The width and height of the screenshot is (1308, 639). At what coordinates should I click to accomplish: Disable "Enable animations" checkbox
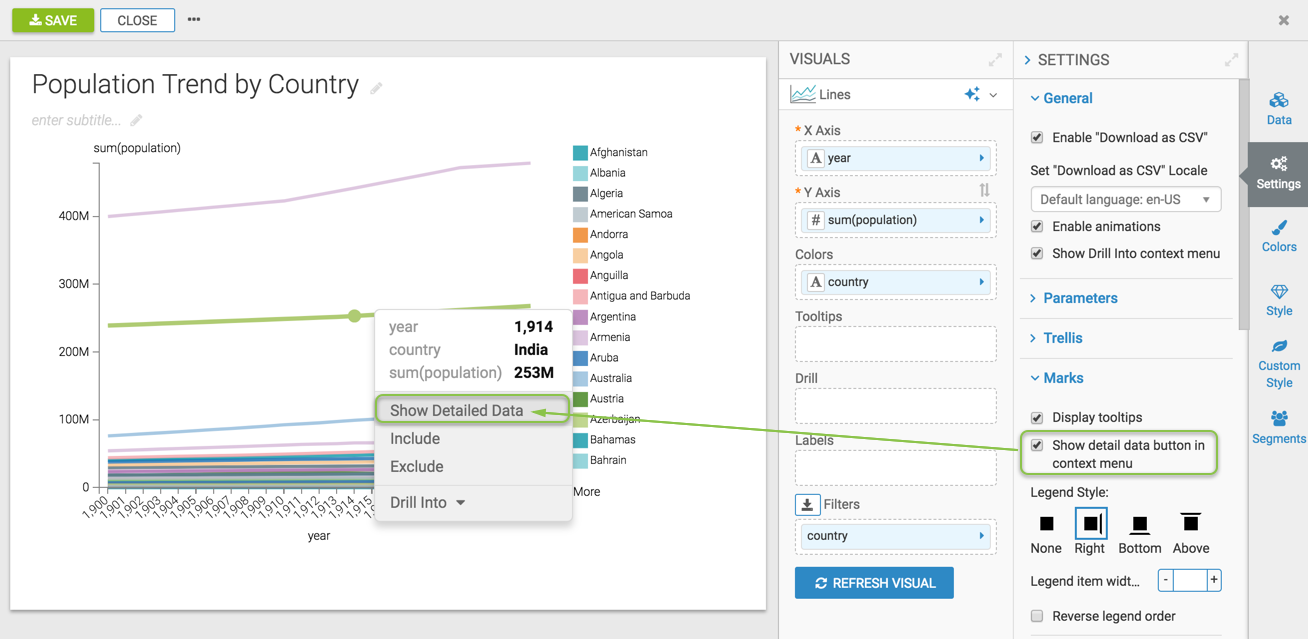pyautogui.click(x=1037, y=227)
